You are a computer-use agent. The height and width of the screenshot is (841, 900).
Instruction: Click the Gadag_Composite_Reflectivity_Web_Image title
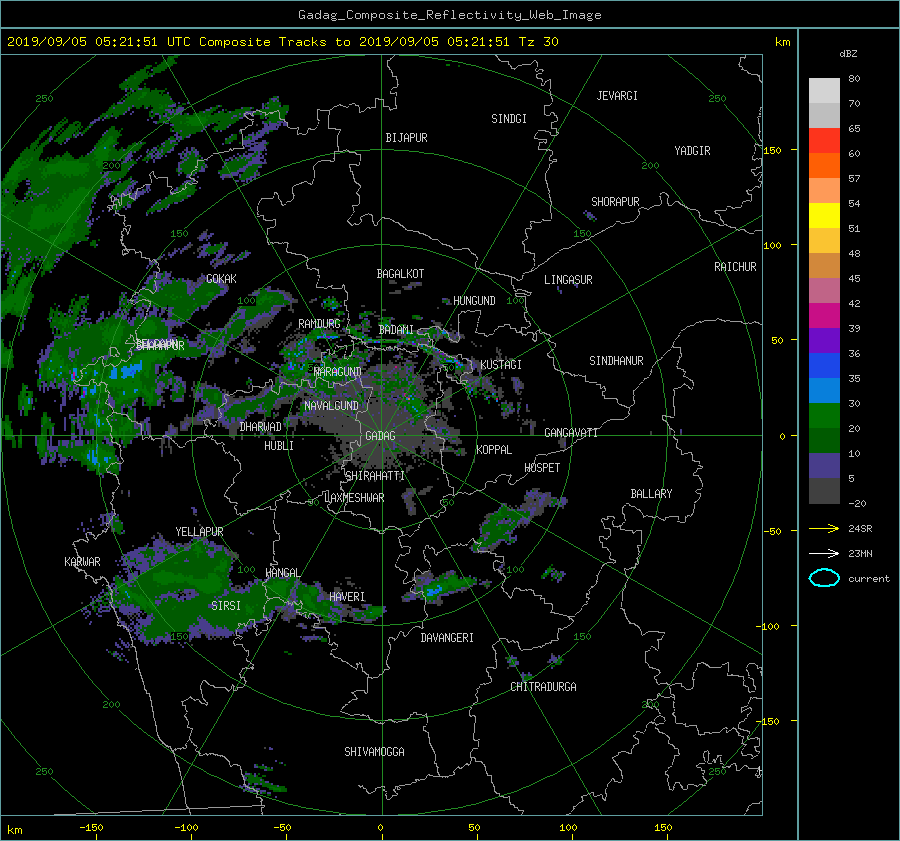tap(449, 15)
